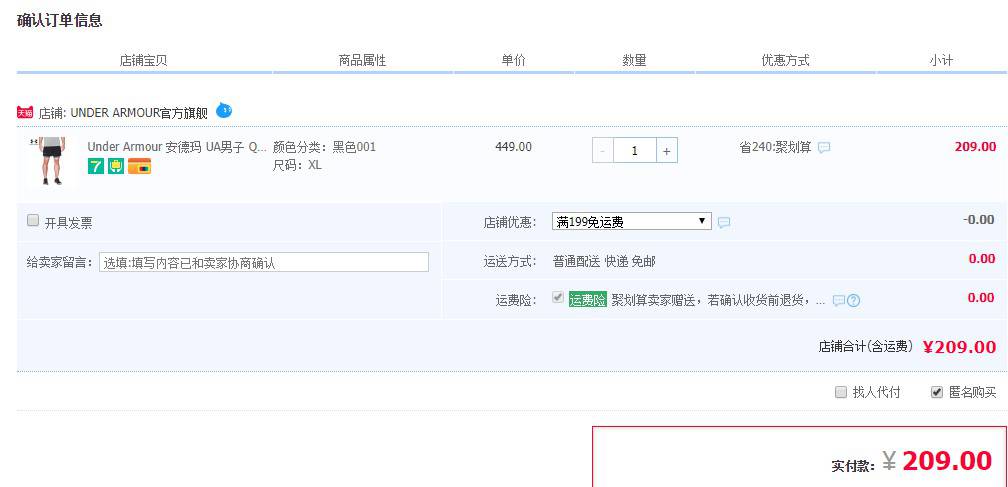1008x487 pixels.
Task: Open the Under Armour 安德玛 product title link
Action: 177,147
